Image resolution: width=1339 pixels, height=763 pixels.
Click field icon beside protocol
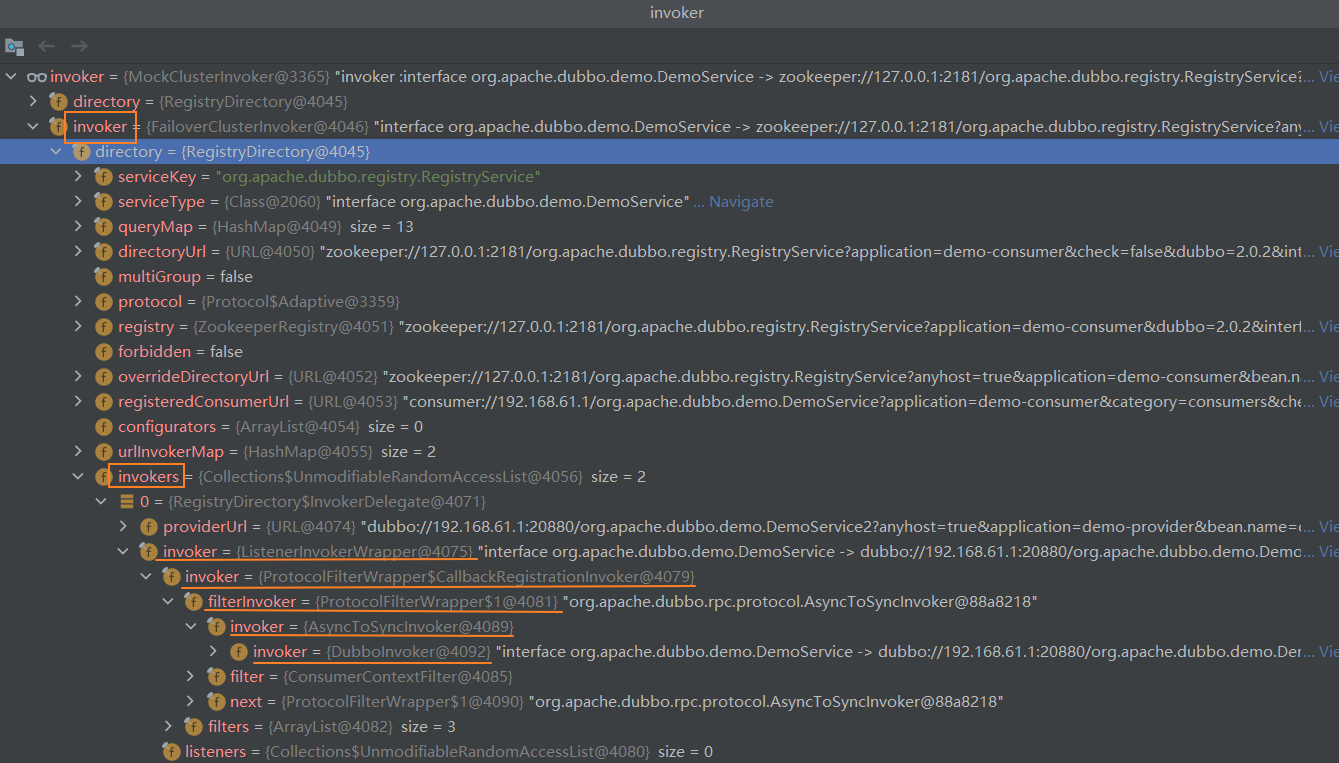click(x=103, y=302)
